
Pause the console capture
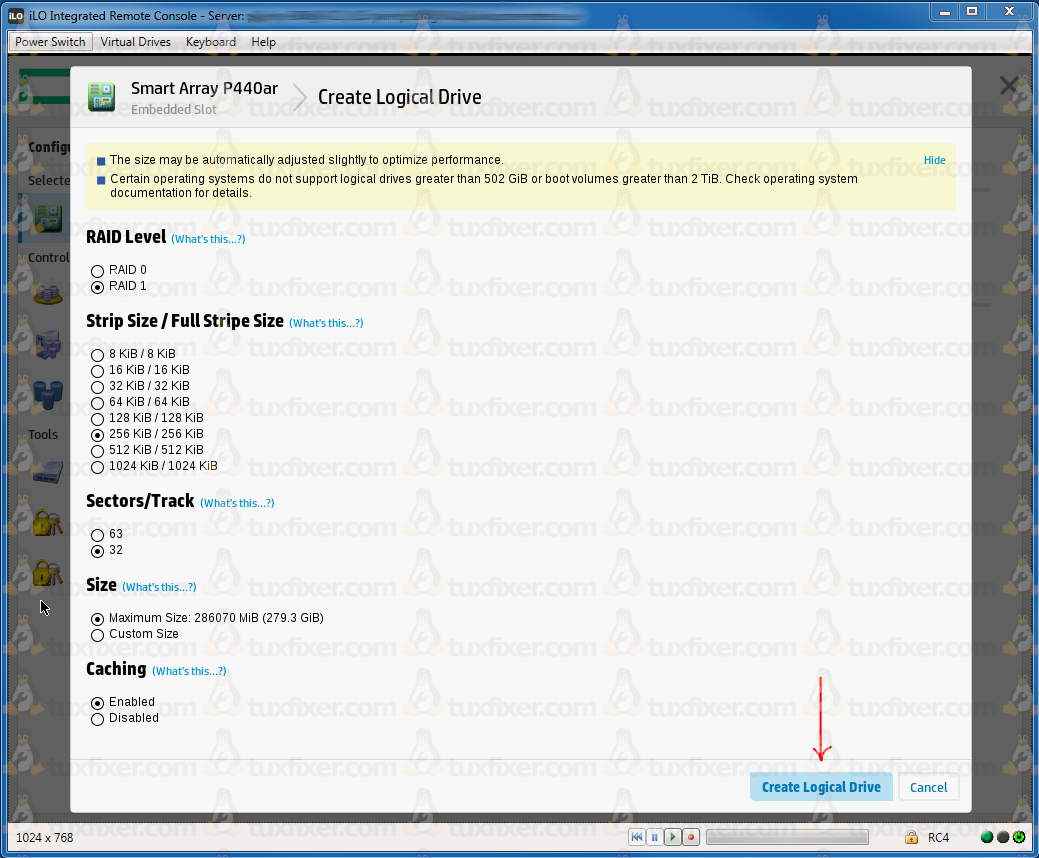coord(655,837)
